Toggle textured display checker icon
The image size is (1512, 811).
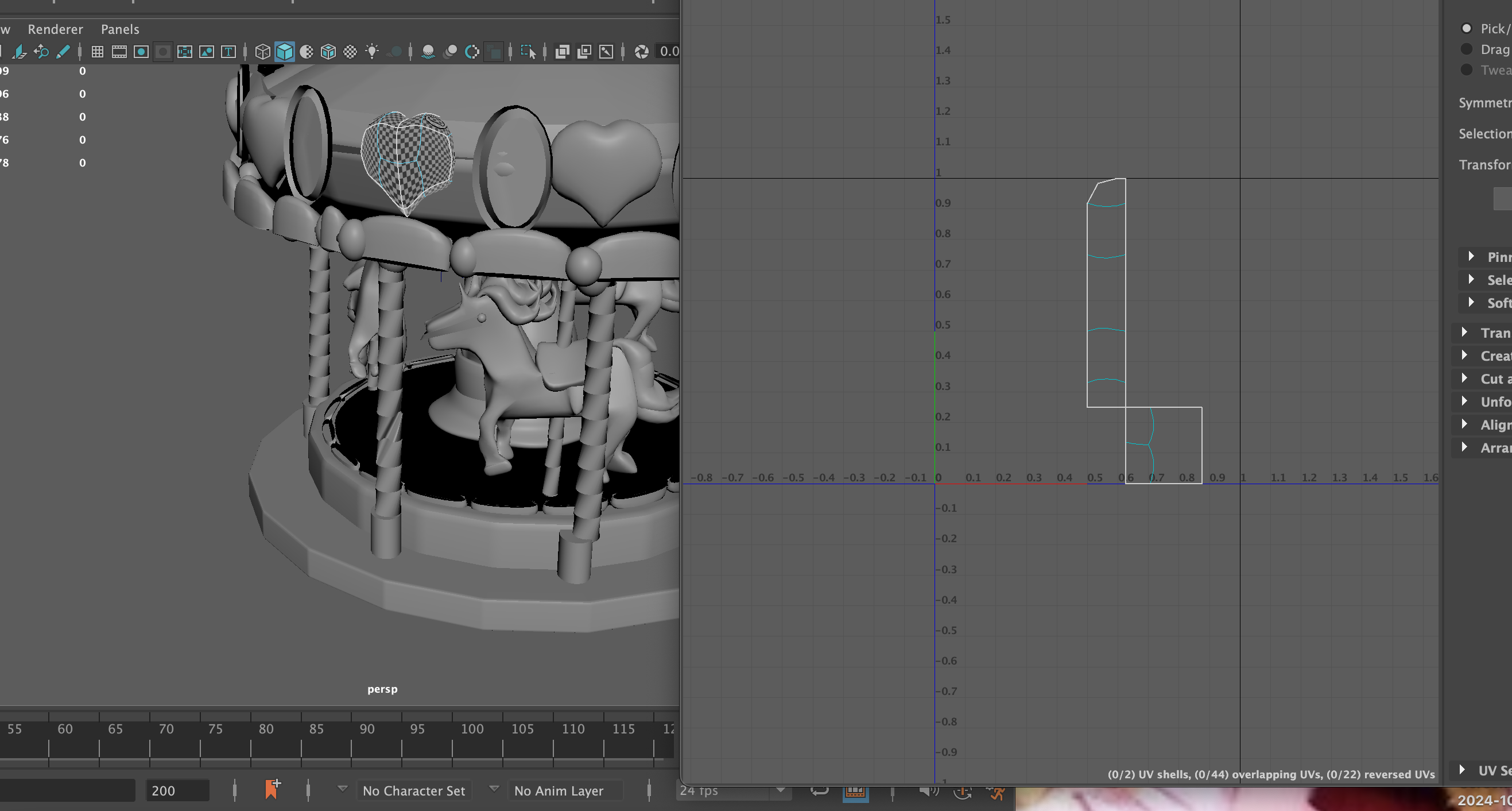350,52
